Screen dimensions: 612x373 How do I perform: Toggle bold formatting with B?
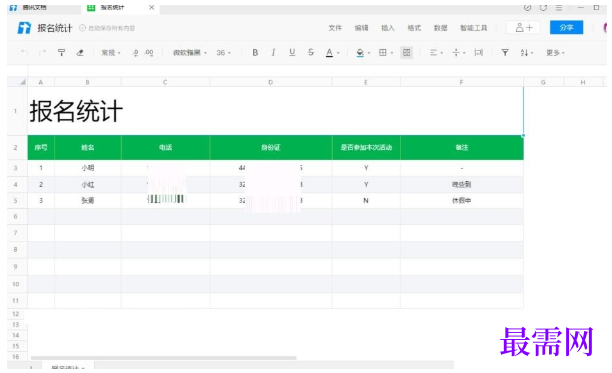255,53
